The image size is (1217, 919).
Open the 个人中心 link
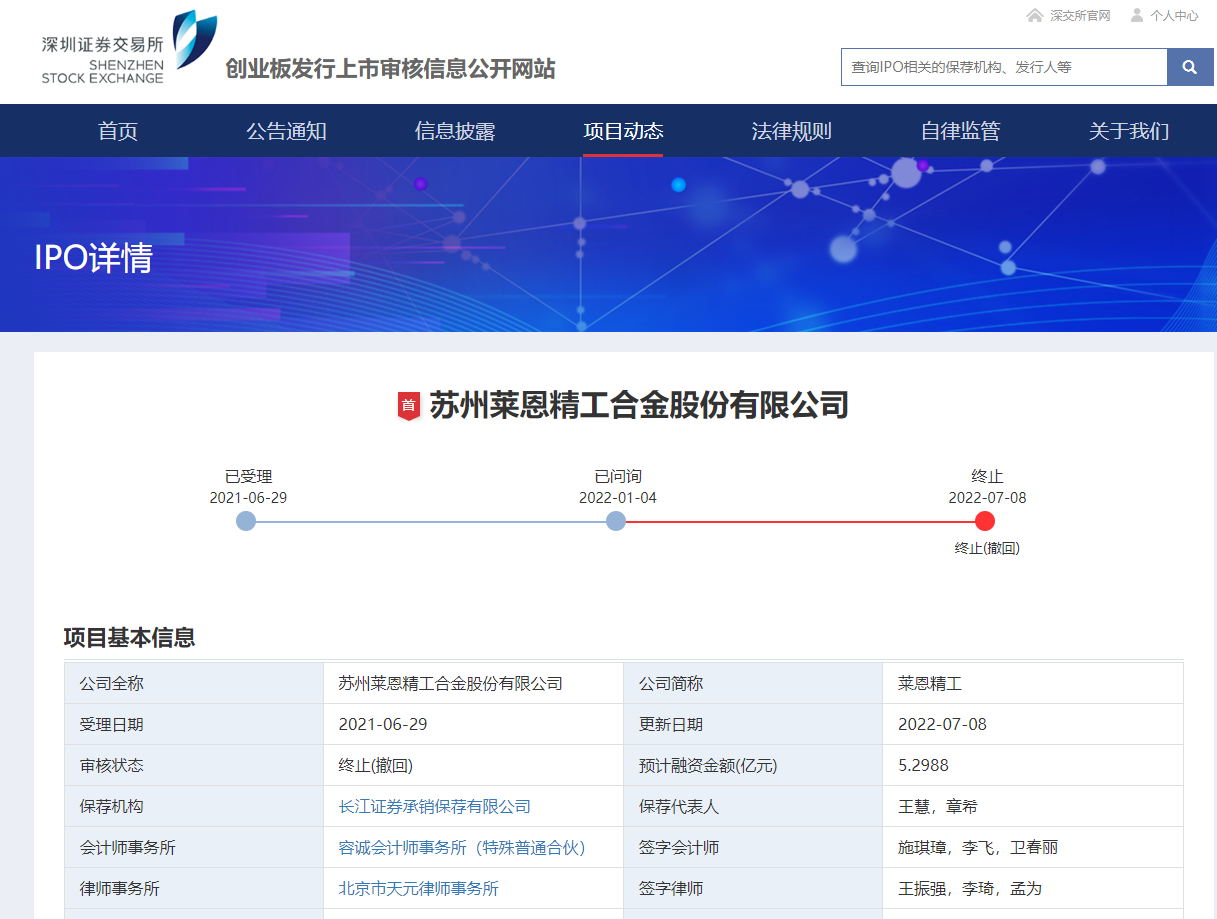1174,16
